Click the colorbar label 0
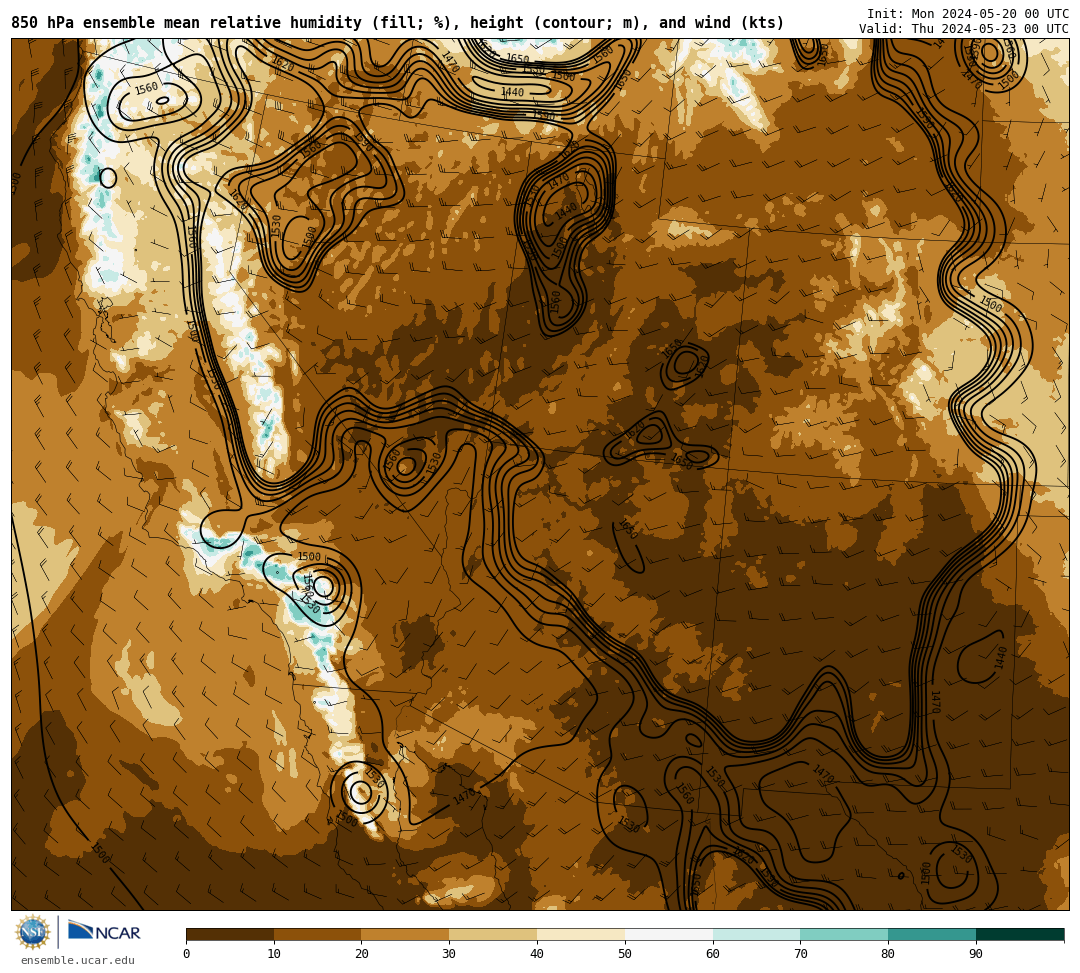 tap(187, 954)
